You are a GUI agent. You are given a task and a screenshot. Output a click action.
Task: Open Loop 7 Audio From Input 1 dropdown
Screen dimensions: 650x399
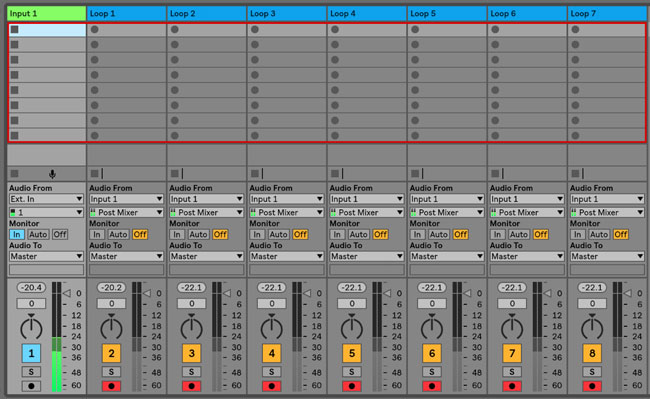[607, 199]
